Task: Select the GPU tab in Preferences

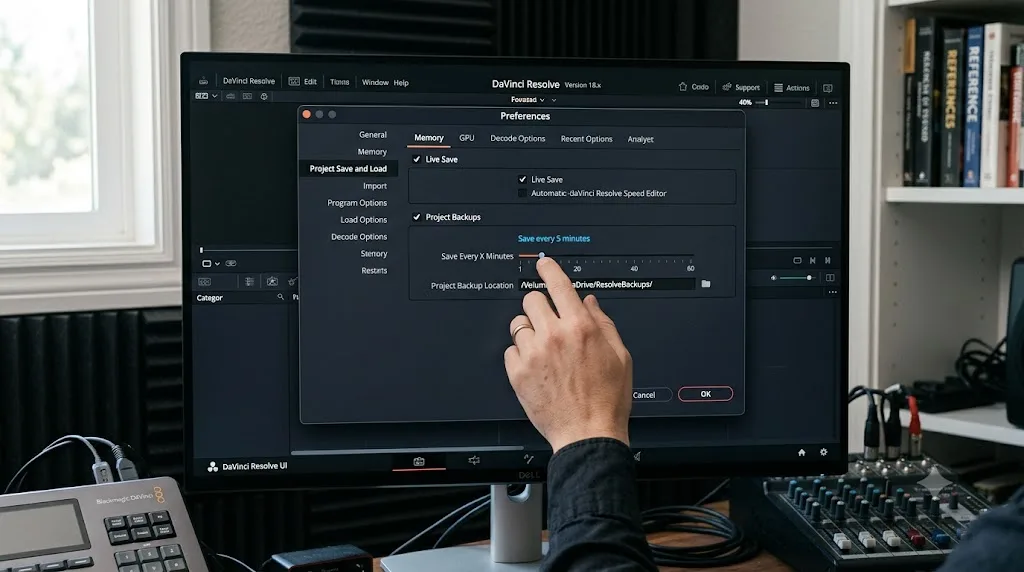Action: coord(466,138)
